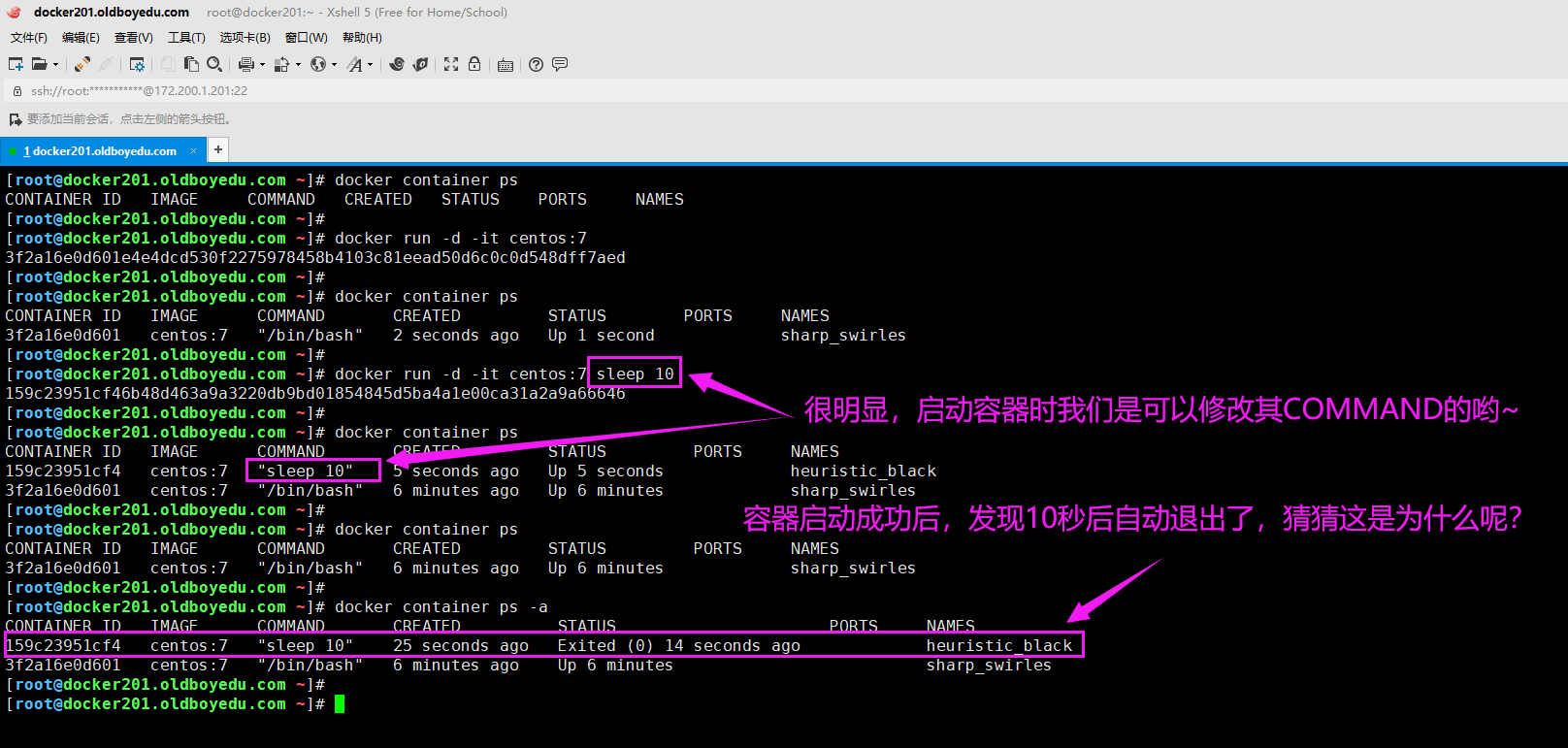Click the Help question mark icon
Viewport: 1568px width, 748px height.
tap(536, 64)
